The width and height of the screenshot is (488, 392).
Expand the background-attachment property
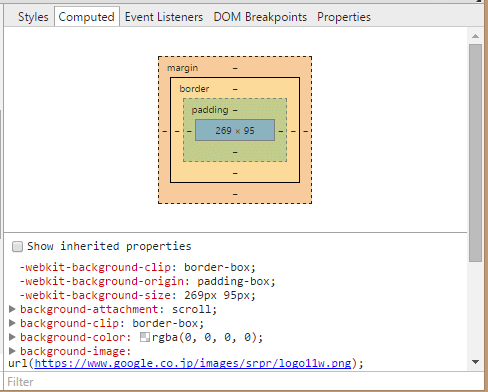tap(12, 309)
